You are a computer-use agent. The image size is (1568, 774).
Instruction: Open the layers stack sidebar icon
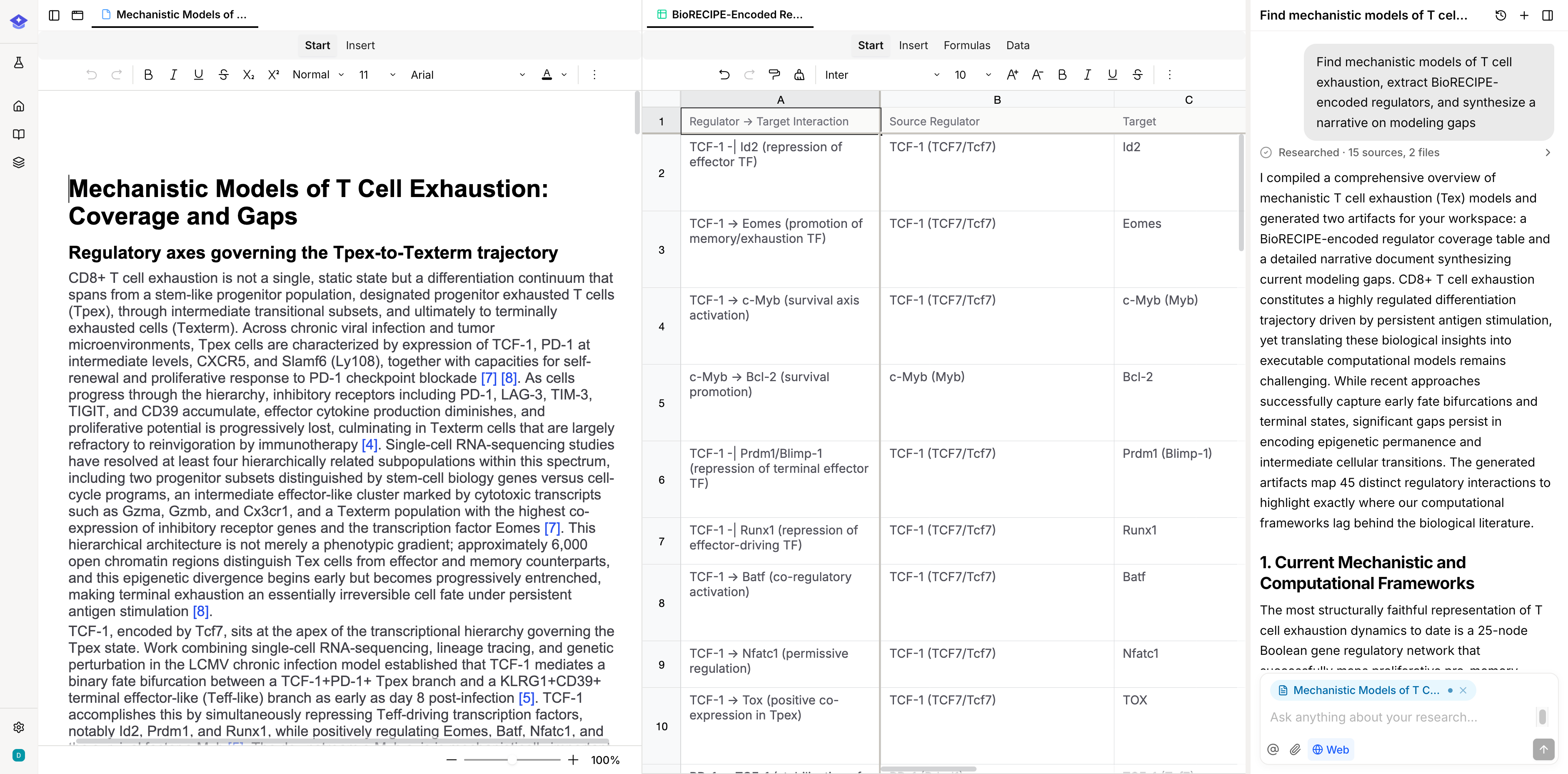coord(19,162)
